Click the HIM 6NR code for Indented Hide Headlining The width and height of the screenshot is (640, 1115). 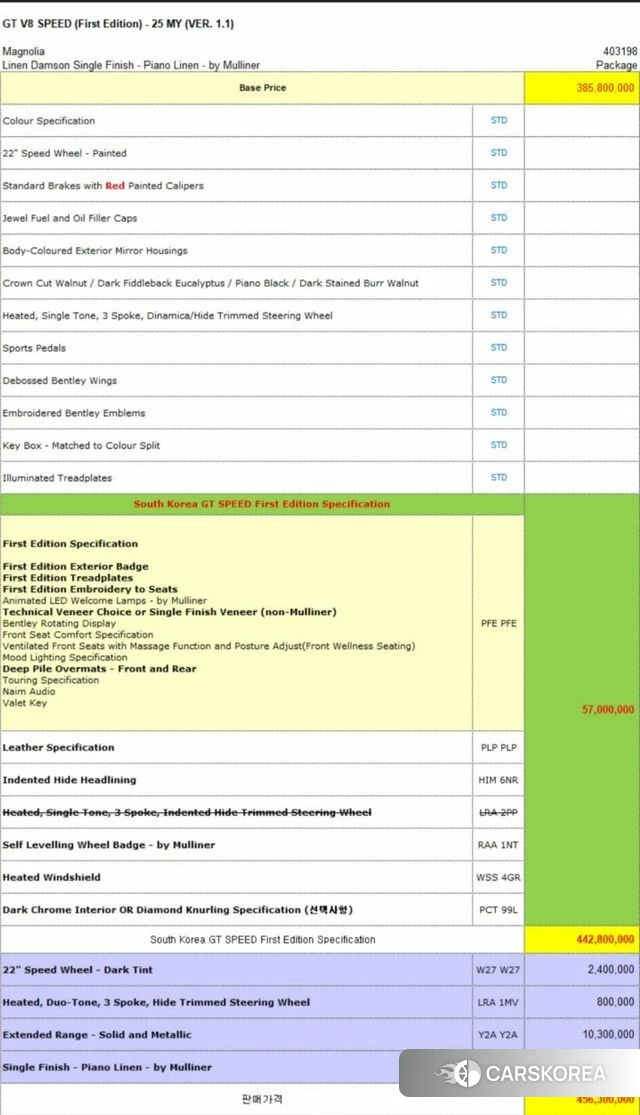(498, 780)
